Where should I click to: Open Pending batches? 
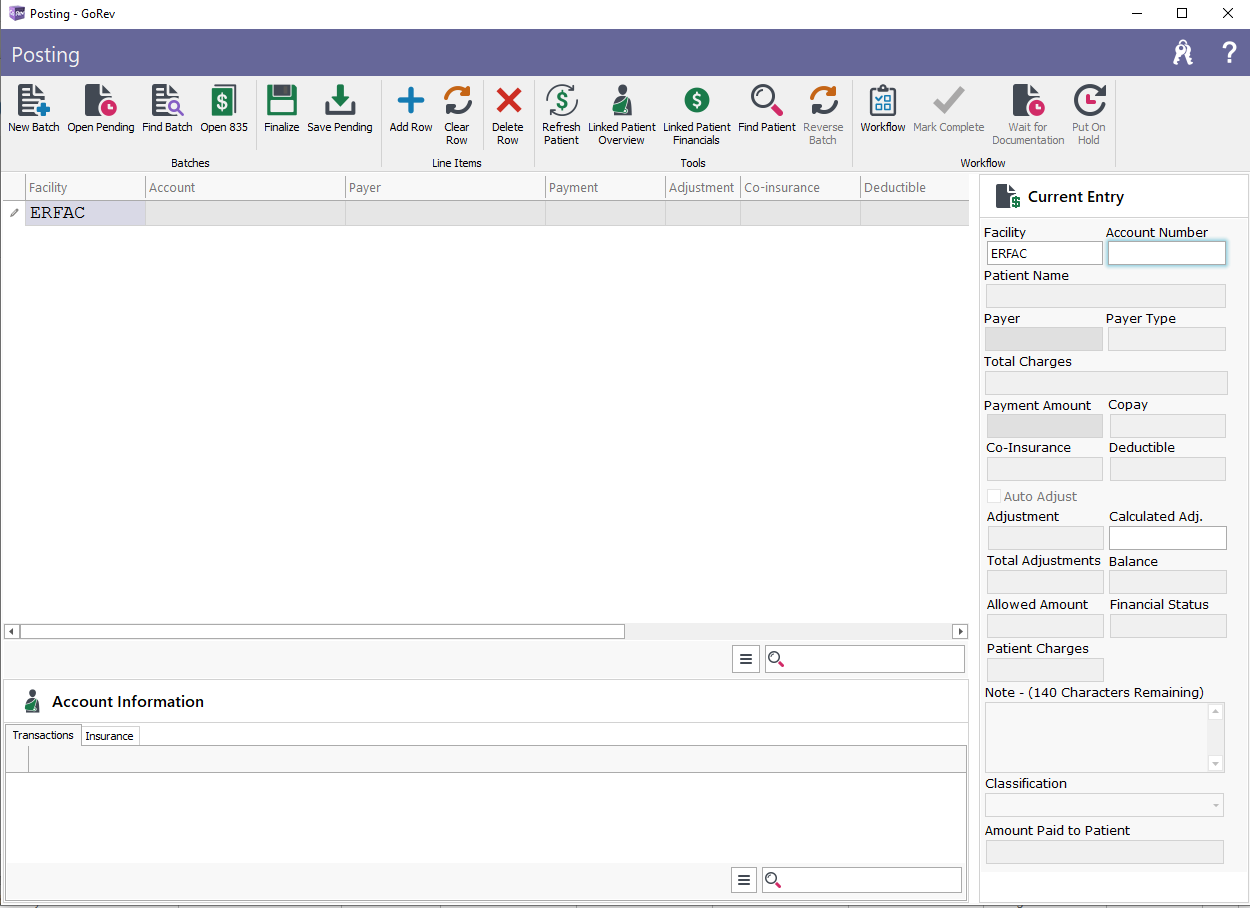tap(100, 108)
